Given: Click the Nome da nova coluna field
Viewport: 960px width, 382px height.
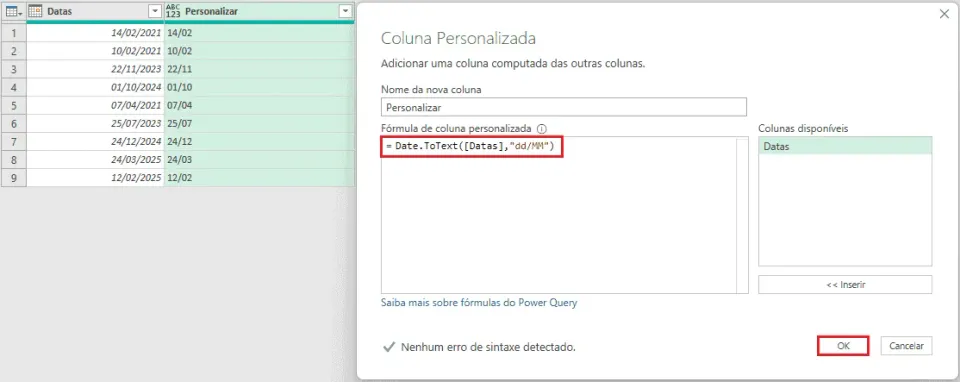Looking at the screenshot, I should point(564,107).
